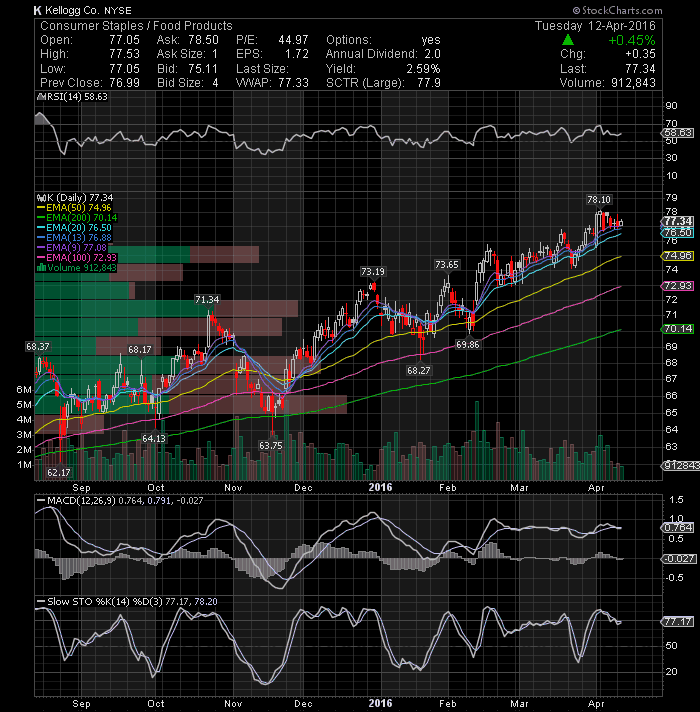The height and width of the screenshot is (712, 700).
Task: Click the K (Daily) 77.34 legend entry
Action: (x=75, y=198)
